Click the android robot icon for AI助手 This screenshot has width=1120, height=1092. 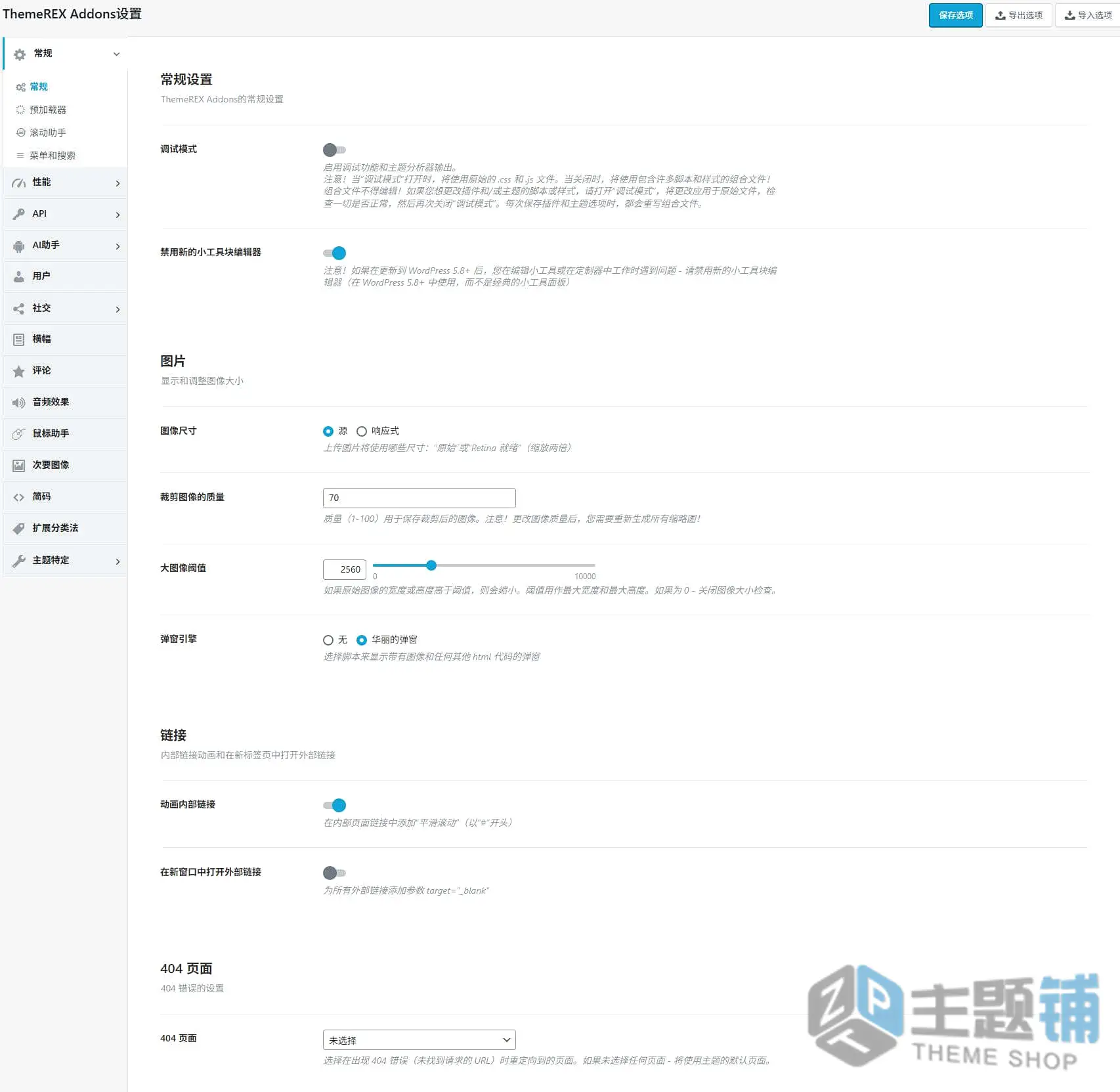19,246
